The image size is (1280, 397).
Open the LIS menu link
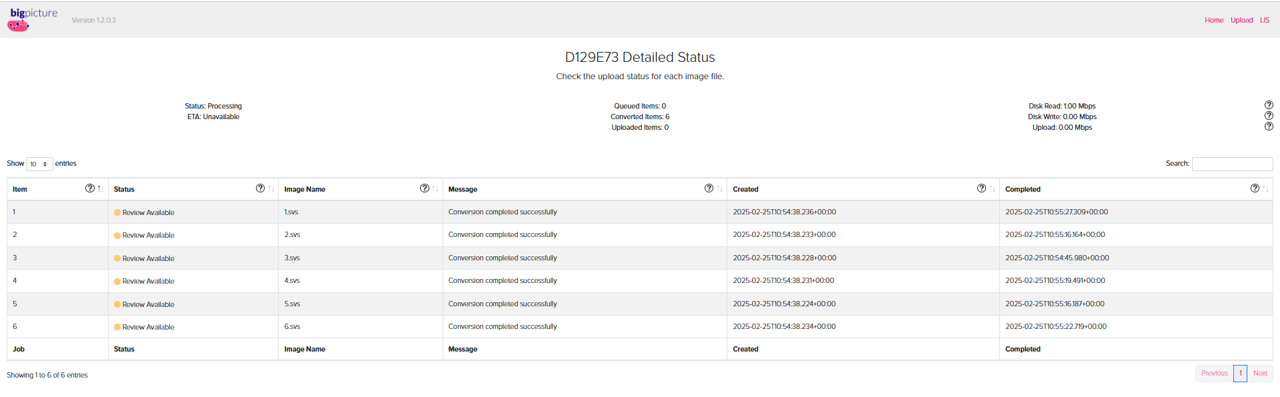pos(1264,20)
